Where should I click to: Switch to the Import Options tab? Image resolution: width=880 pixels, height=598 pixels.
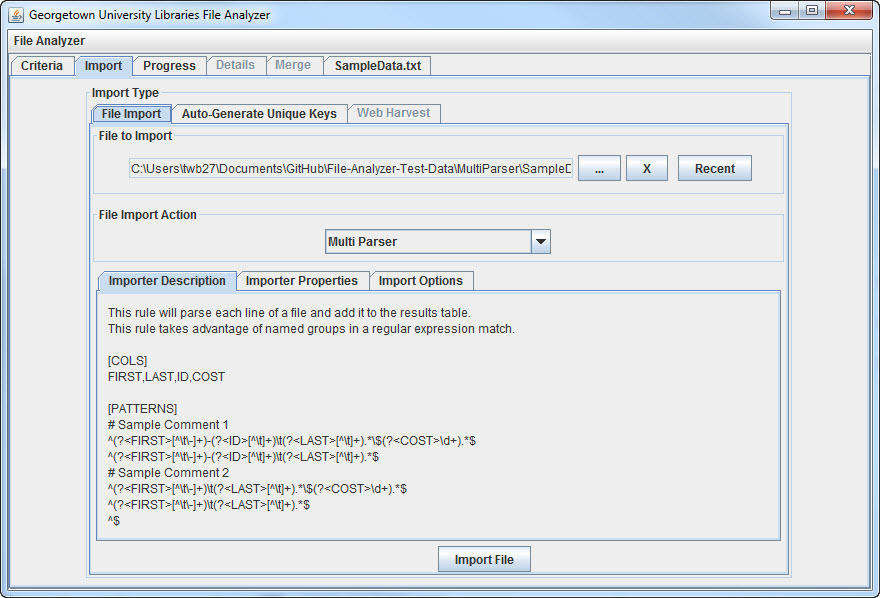[x=420, y=281]
